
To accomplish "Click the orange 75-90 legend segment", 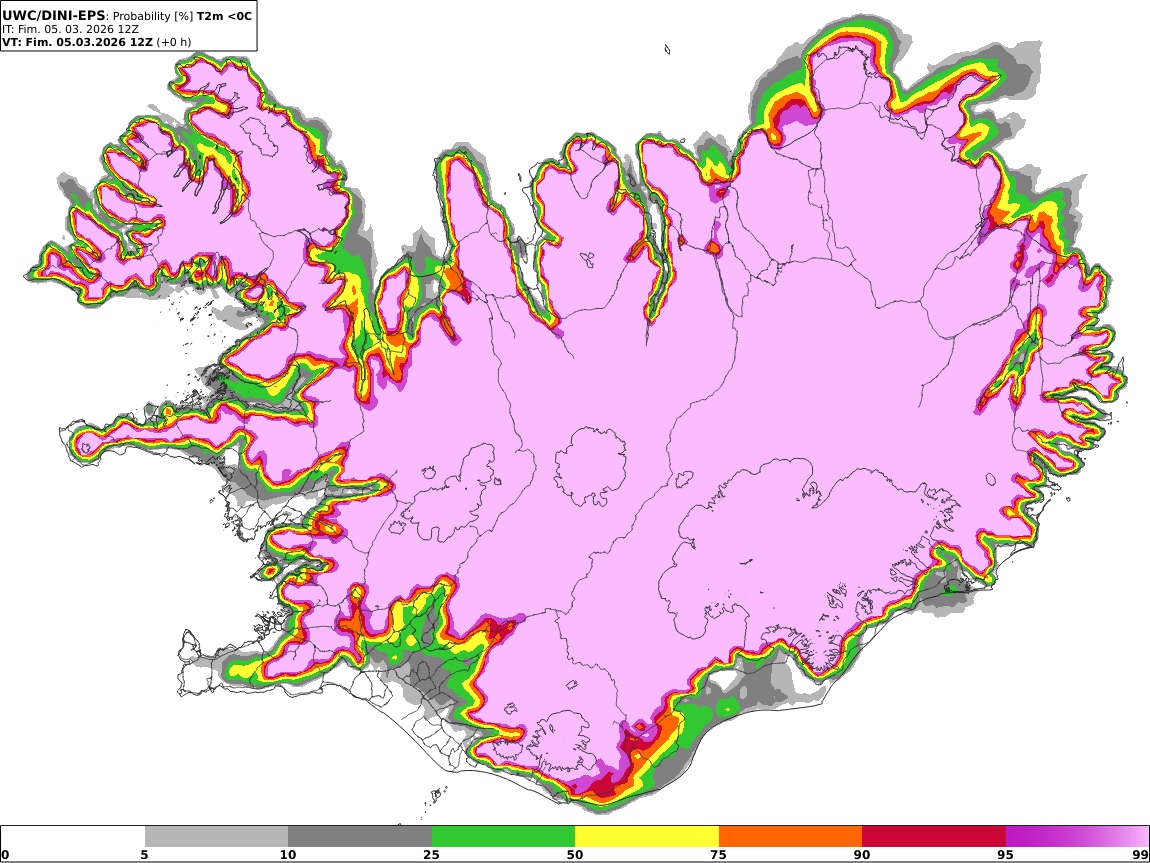I will tap(790, 836).
